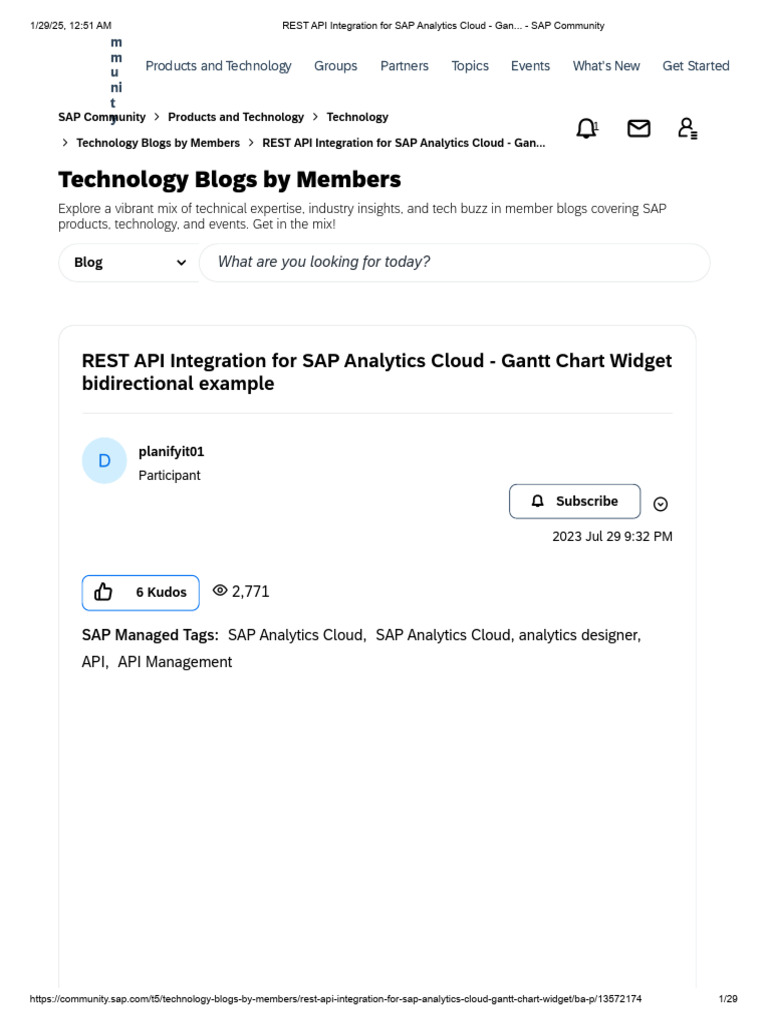Image resolution: width=768 pixels, height=1024 pixels.
Task: Click the bell icon inside Subscribe
Action: click(x=538, y=501)
